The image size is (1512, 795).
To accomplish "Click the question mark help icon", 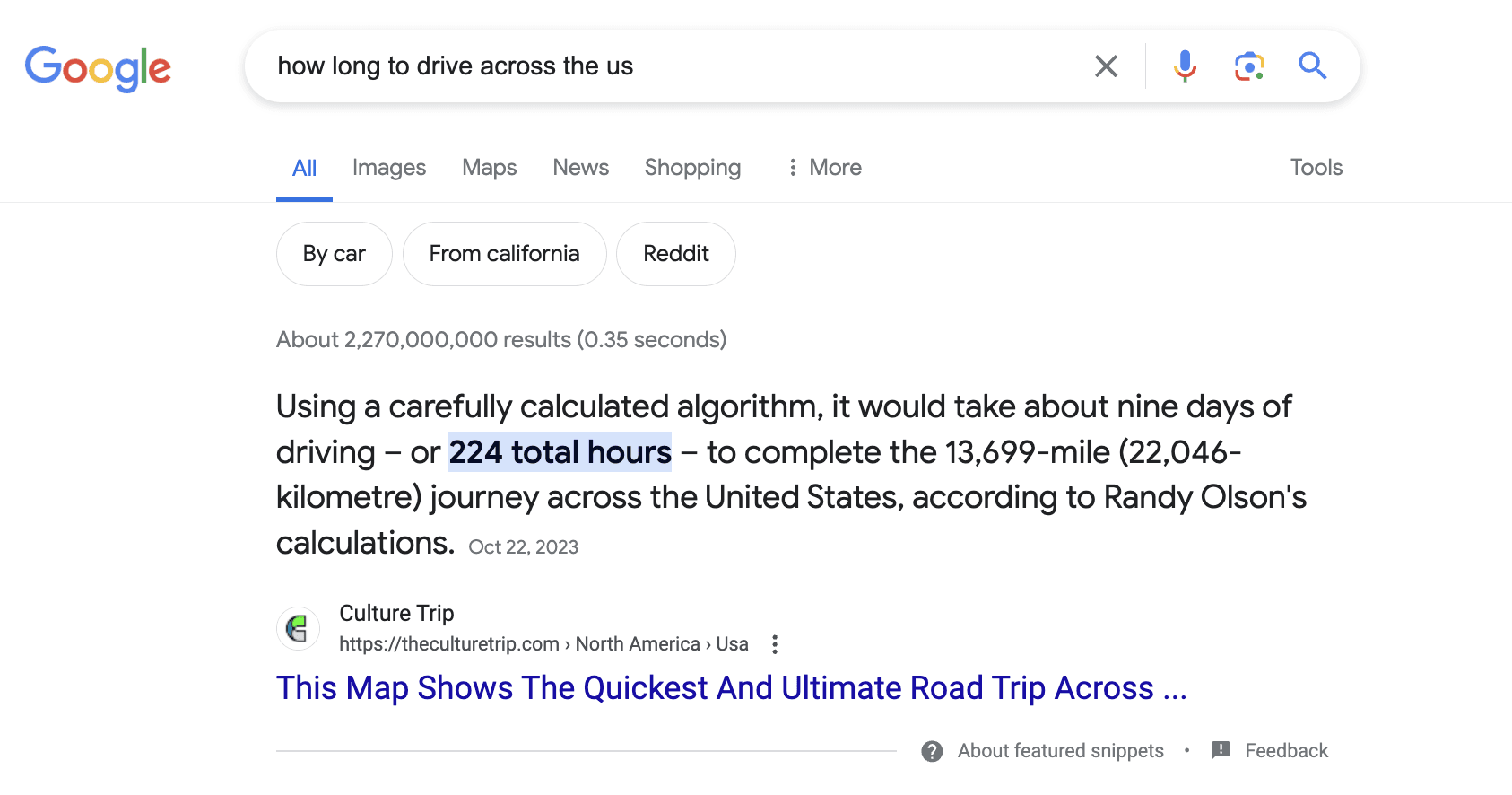I will point(932,751).
